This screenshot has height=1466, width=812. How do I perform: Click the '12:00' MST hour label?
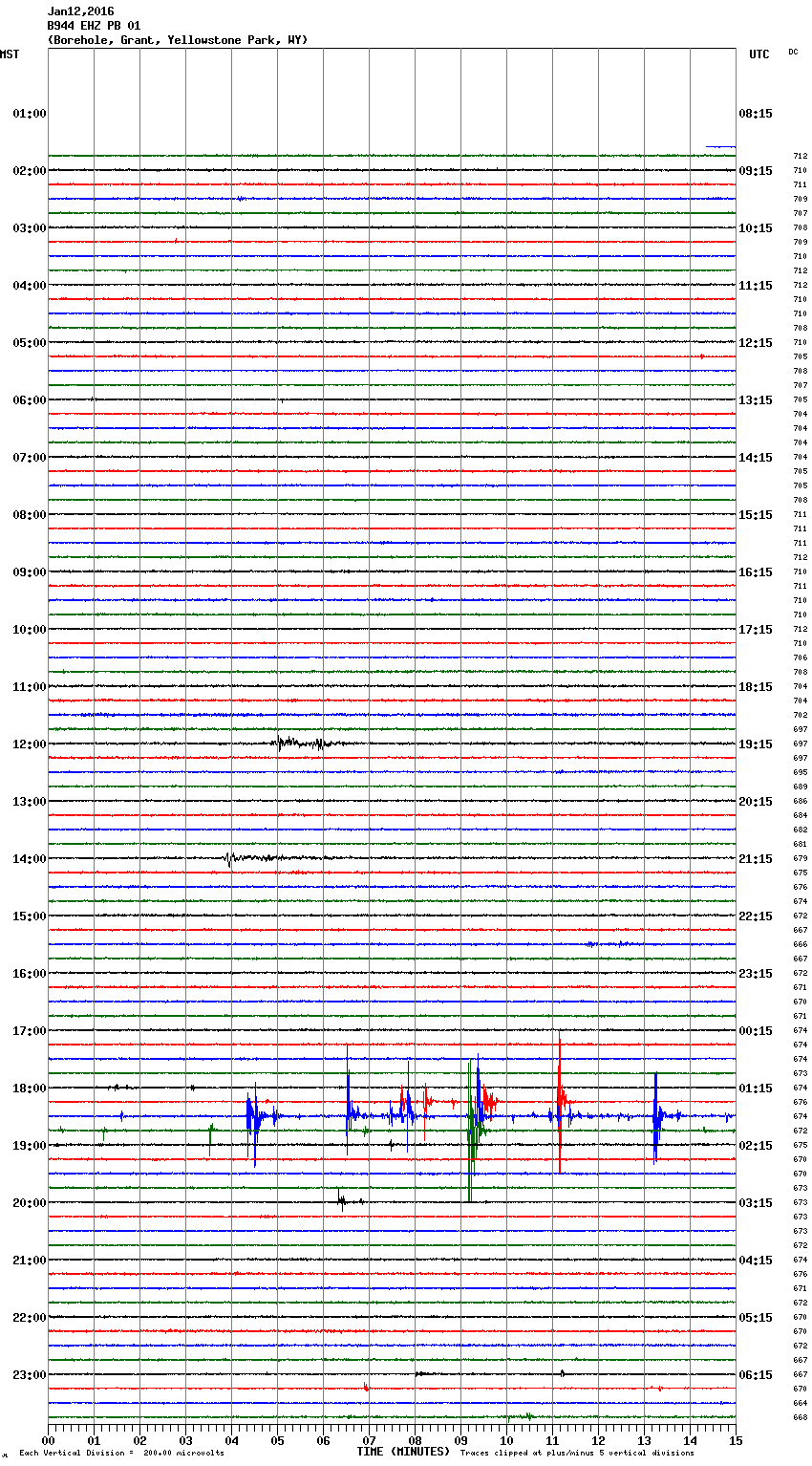click(30, 744)
